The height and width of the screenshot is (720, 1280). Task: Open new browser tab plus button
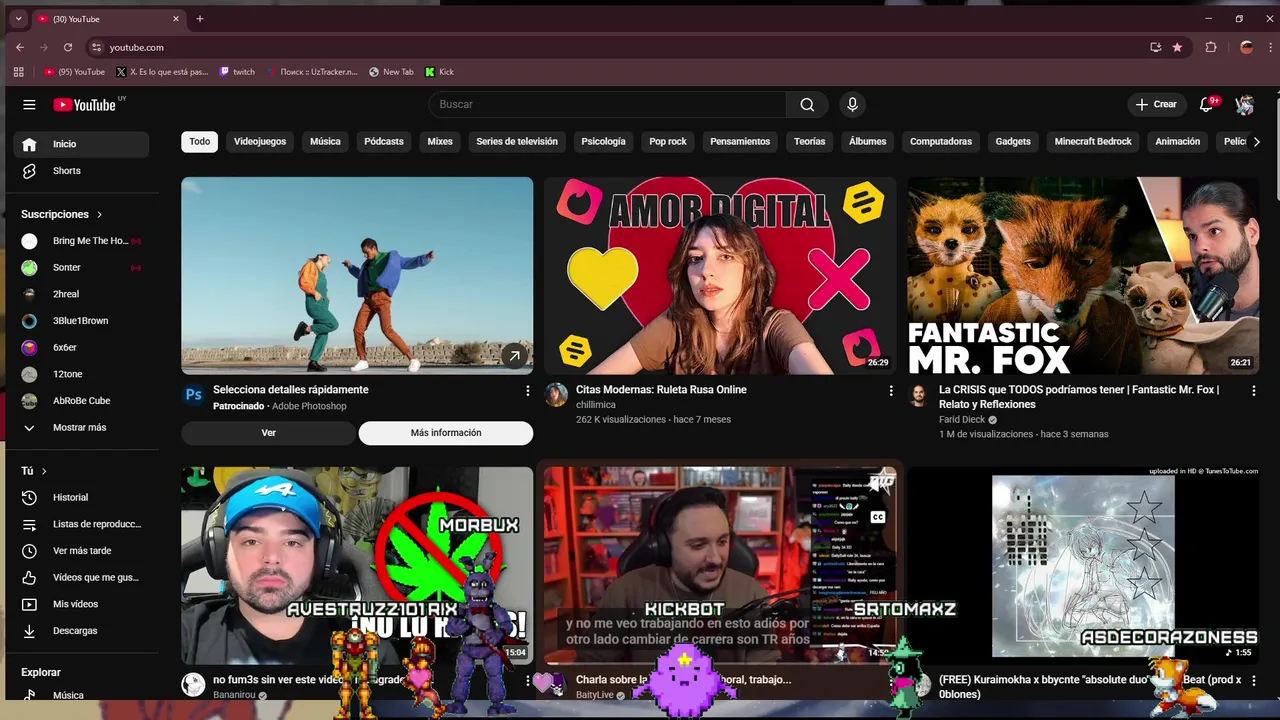[x=200, y=19]
